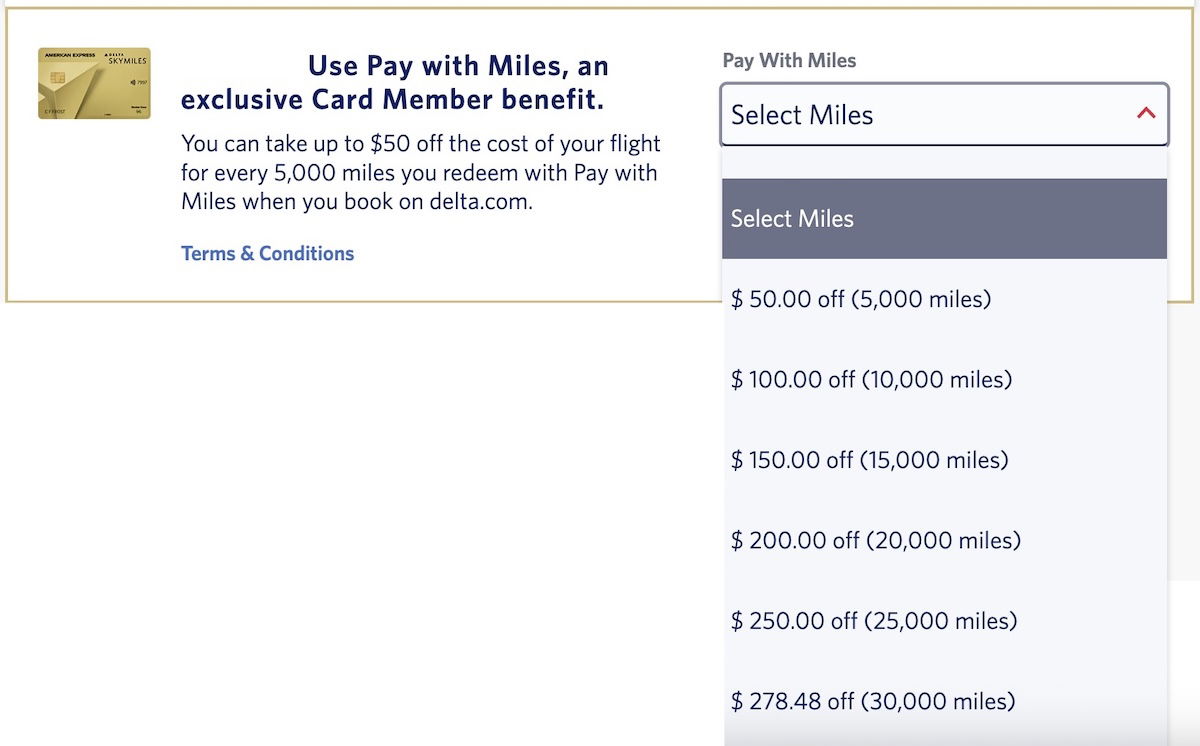Pick the $100.00 off (10,000 miles) option

871,379
